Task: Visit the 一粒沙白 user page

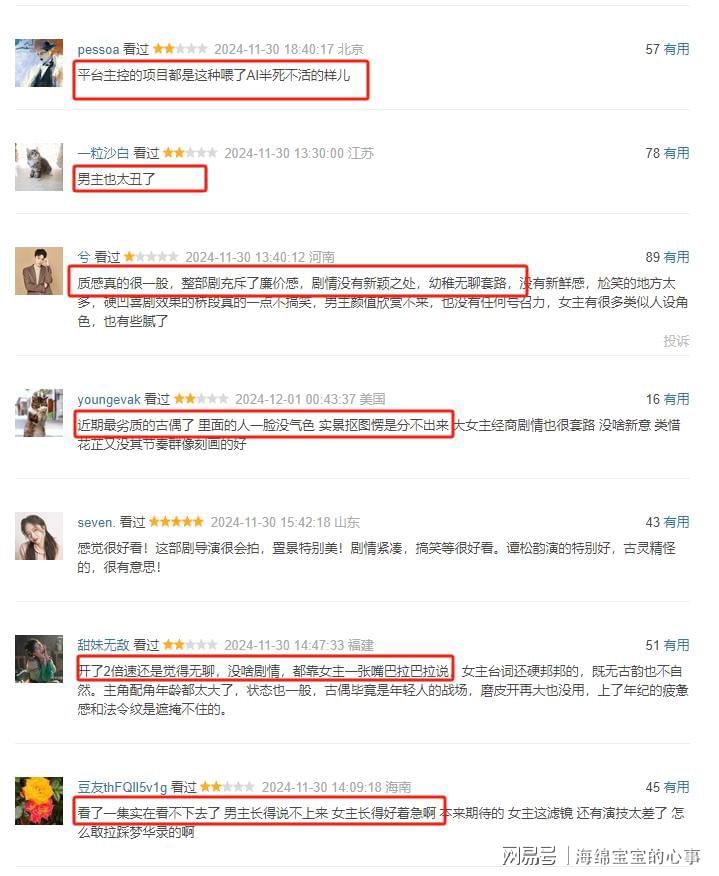Action: point(103,153)
